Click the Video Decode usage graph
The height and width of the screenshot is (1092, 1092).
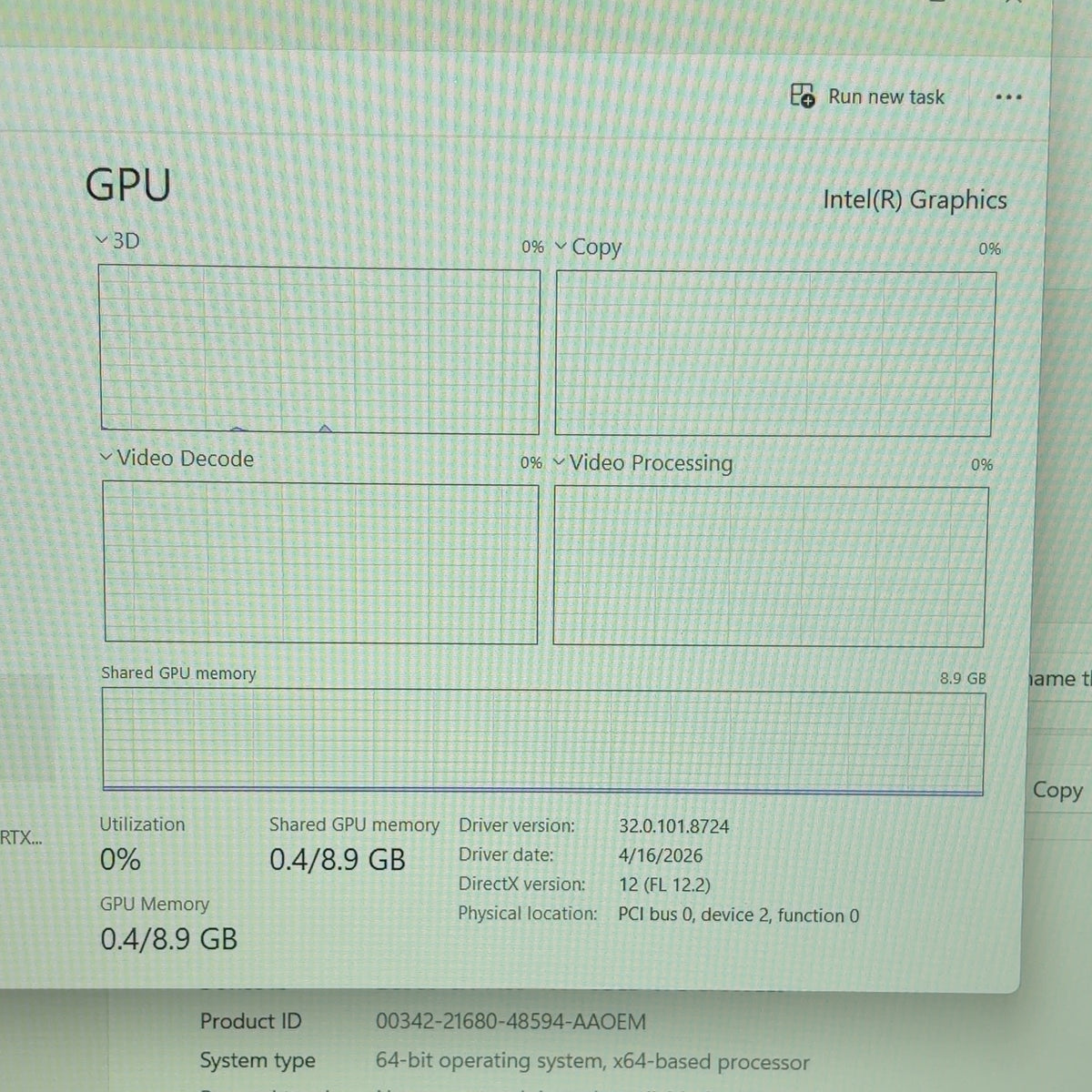click(x=320, y=562)
